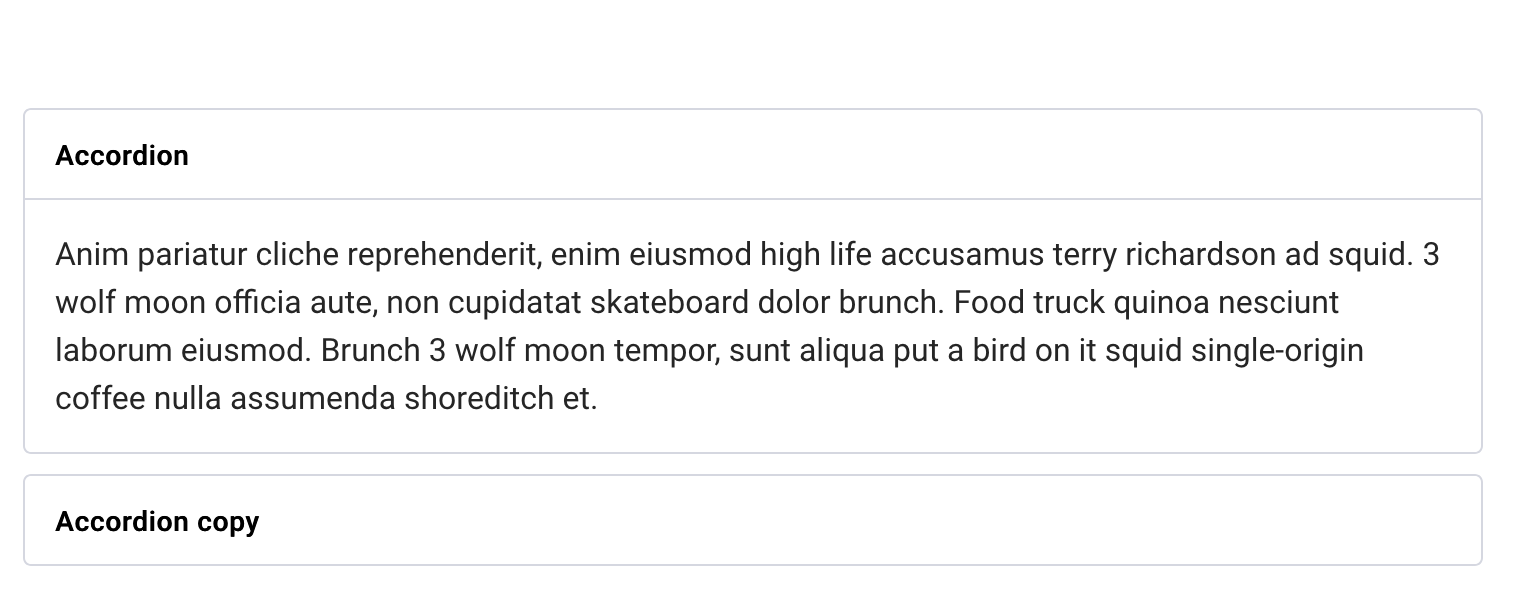The width and height of the screenshot is (1516, 616).
Task: Click the word "richardson" in the first line
Action: [1200, 255]
